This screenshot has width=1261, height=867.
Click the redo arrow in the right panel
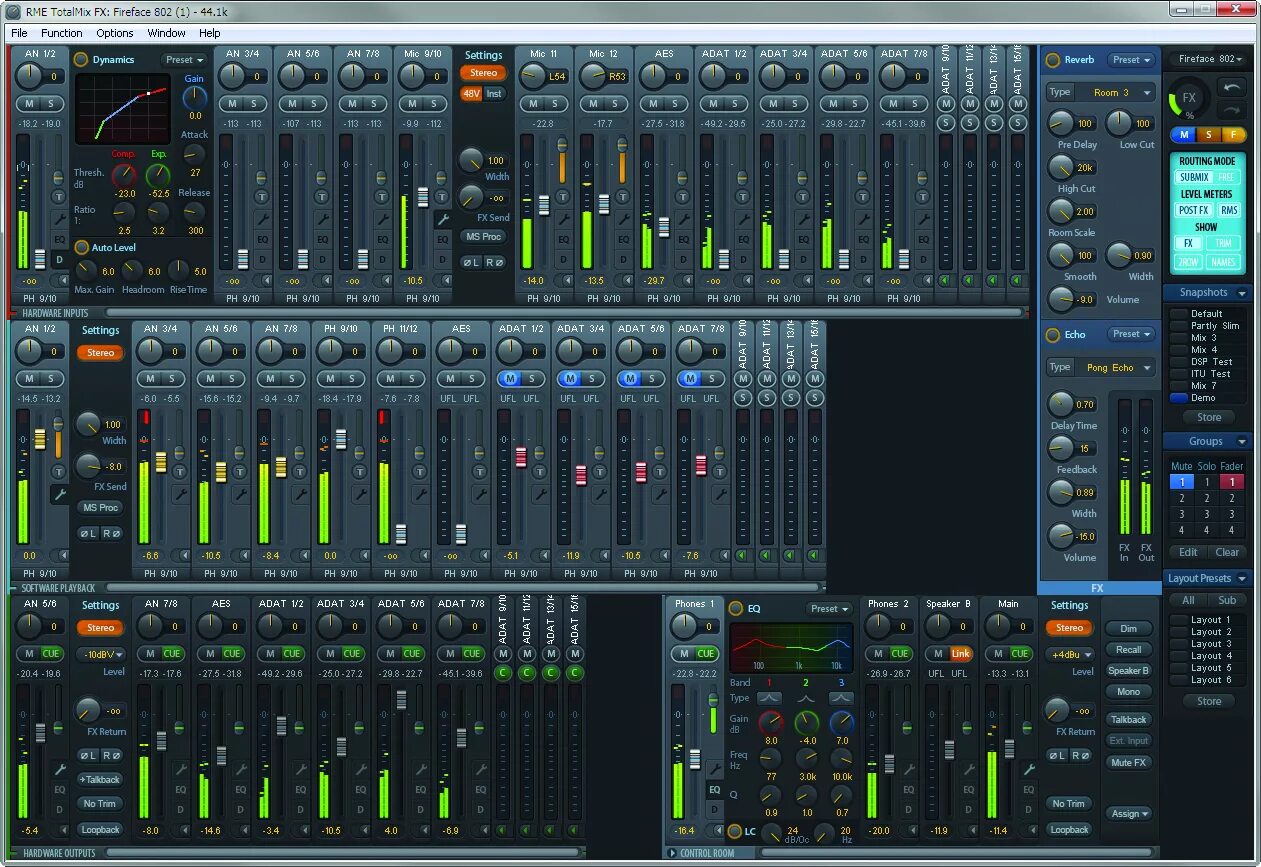(1233, 110)
